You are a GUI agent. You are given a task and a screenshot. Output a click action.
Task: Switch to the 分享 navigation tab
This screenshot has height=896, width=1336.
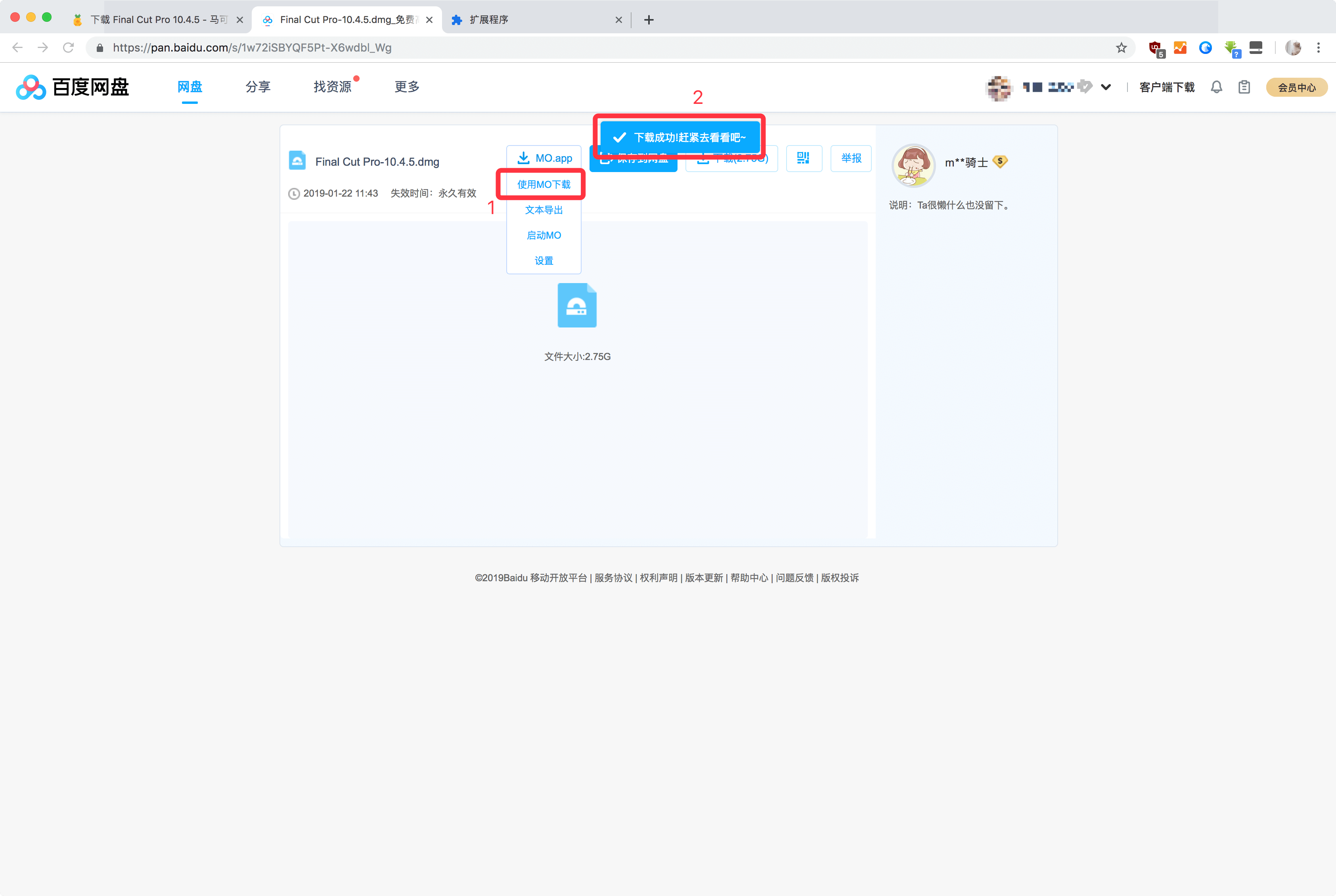(x=258, y=87)
